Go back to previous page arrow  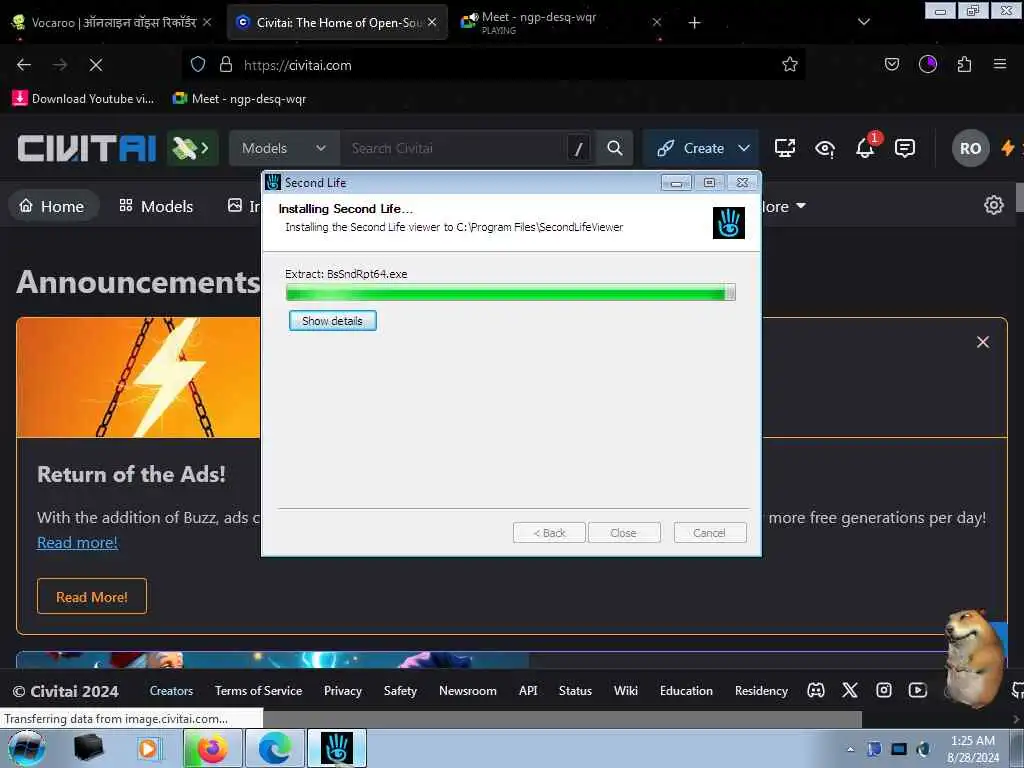24,65
